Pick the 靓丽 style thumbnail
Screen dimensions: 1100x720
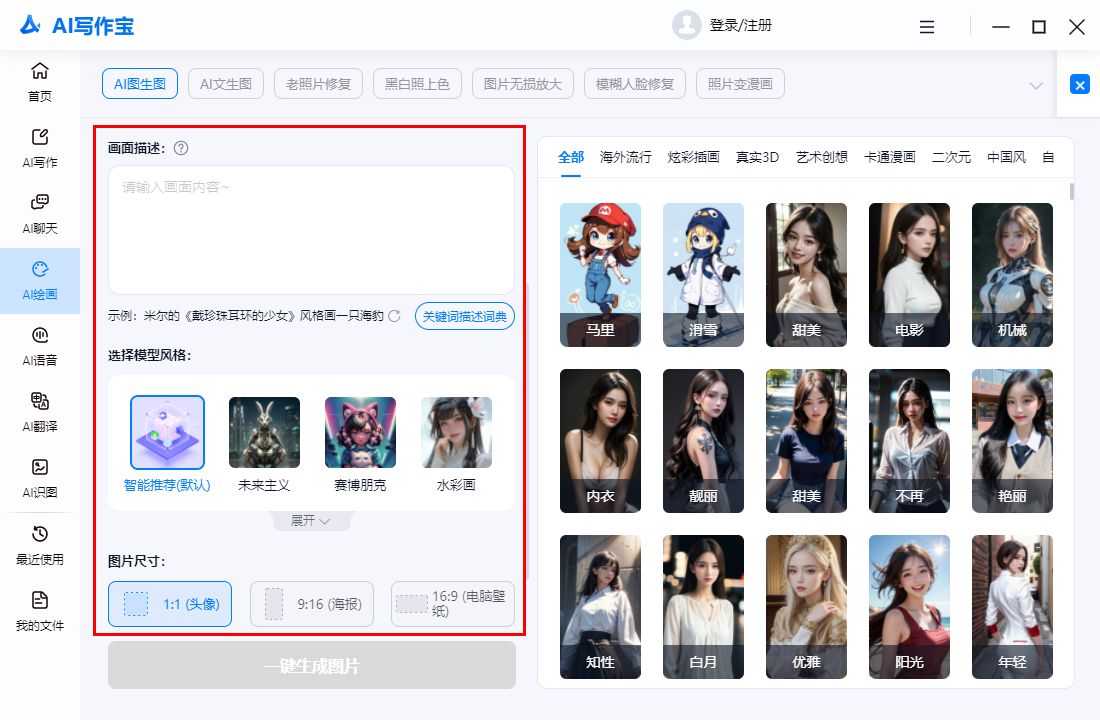pos(703,441)
